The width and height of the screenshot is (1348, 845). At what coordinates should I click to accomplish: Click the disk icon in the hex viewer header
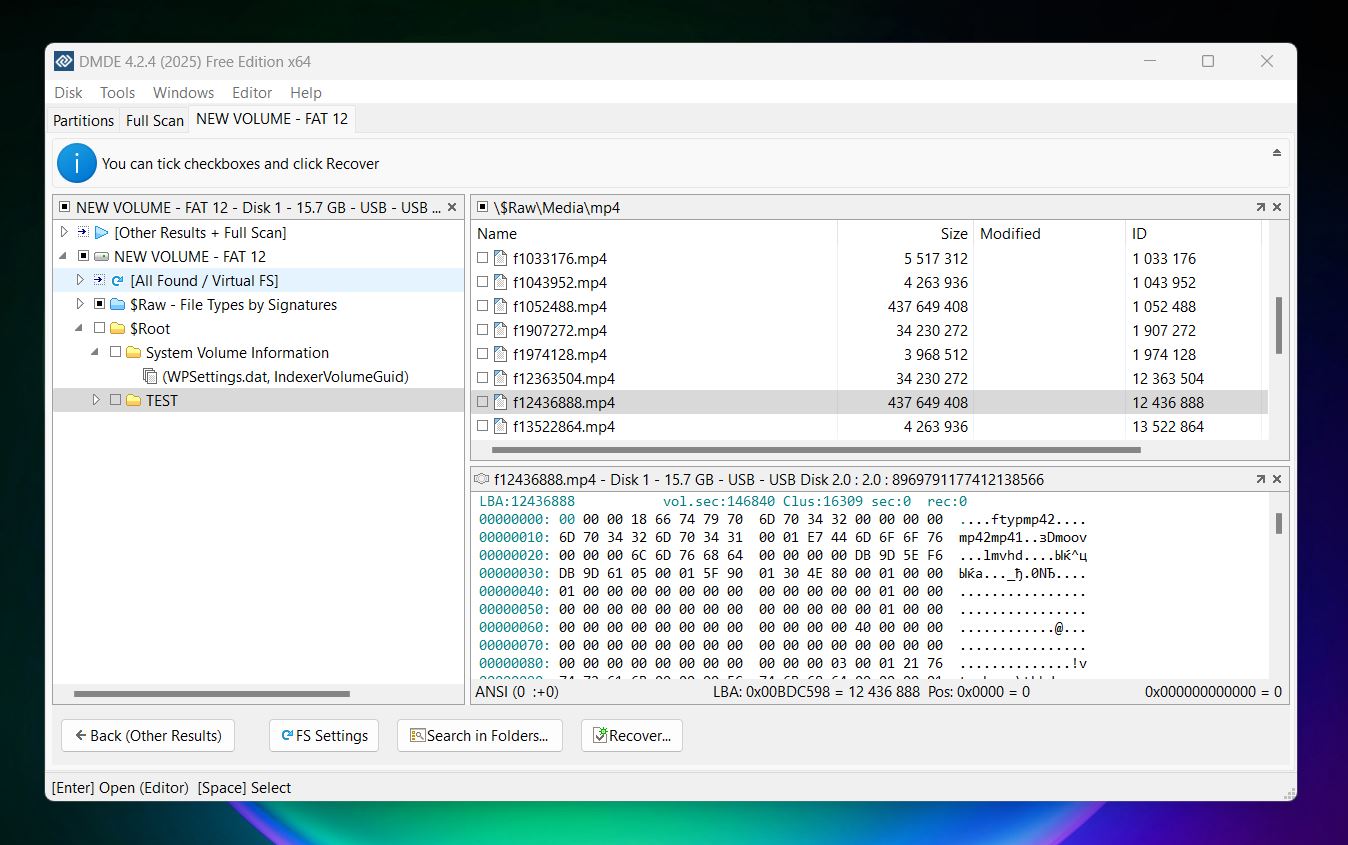(483, 479)
